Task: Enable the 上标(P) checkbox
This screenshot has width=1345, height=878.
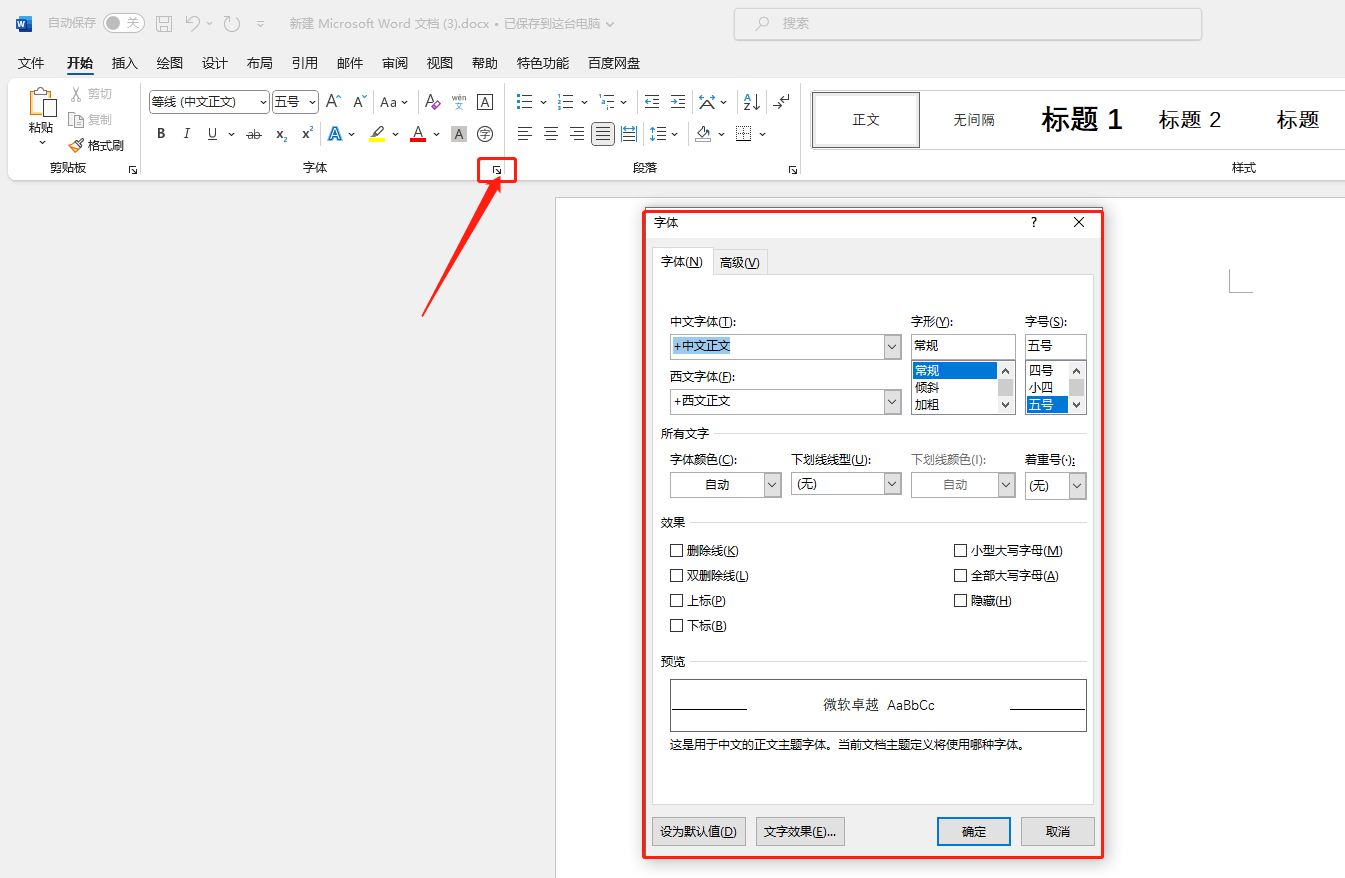Action: click(x=677, y=601)
